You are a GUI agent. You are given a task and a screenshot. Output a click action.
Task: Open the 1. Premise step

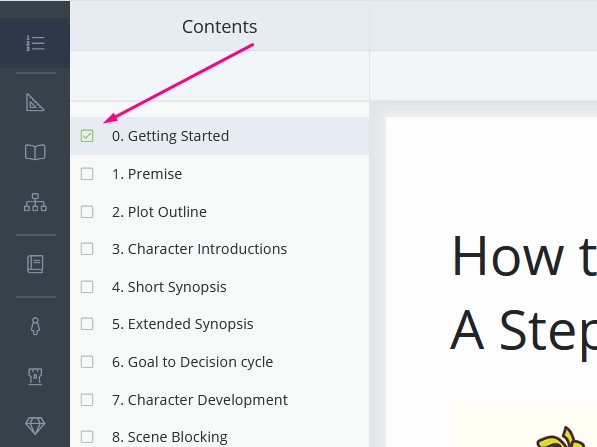[147, 174]
